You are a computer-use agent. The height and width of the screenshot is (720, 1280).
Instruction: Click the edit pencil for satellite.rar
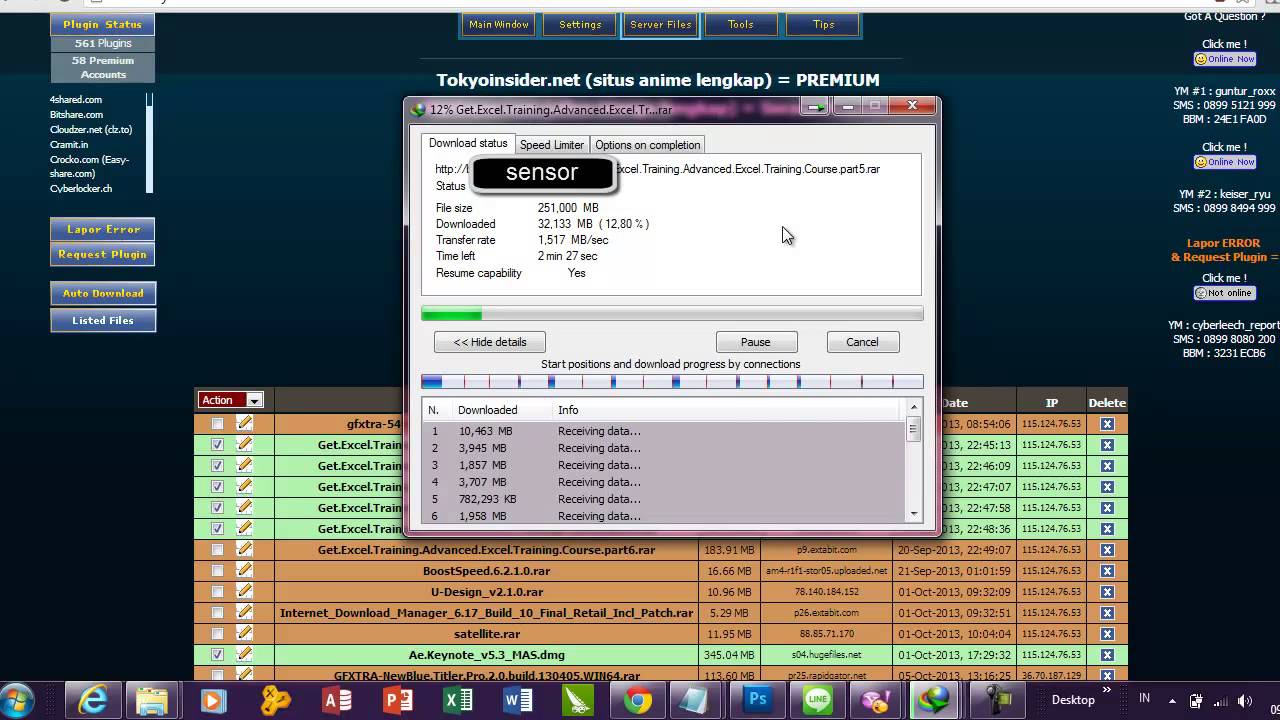point(244,633)
